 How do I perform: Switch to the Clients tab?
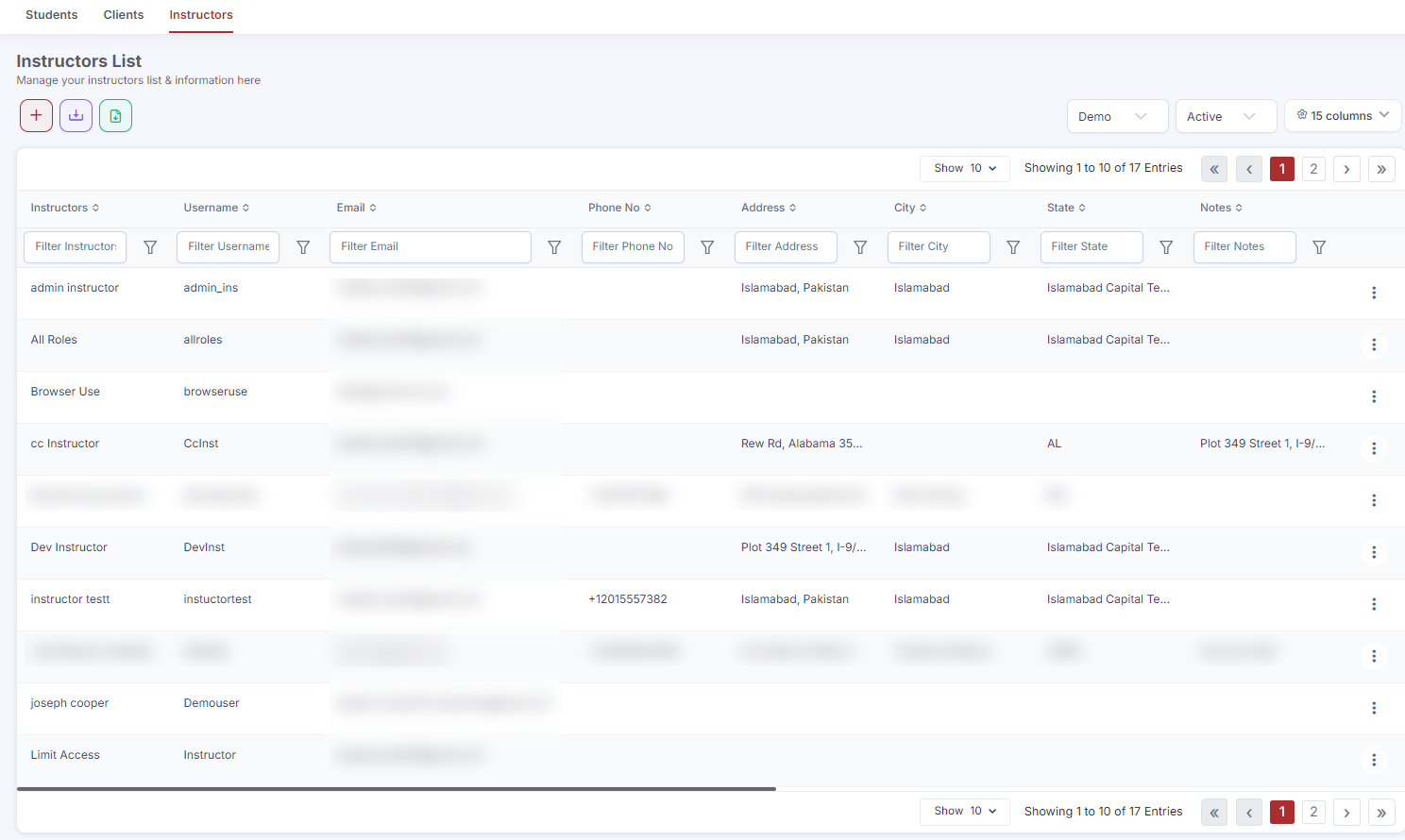coord(124,15)
